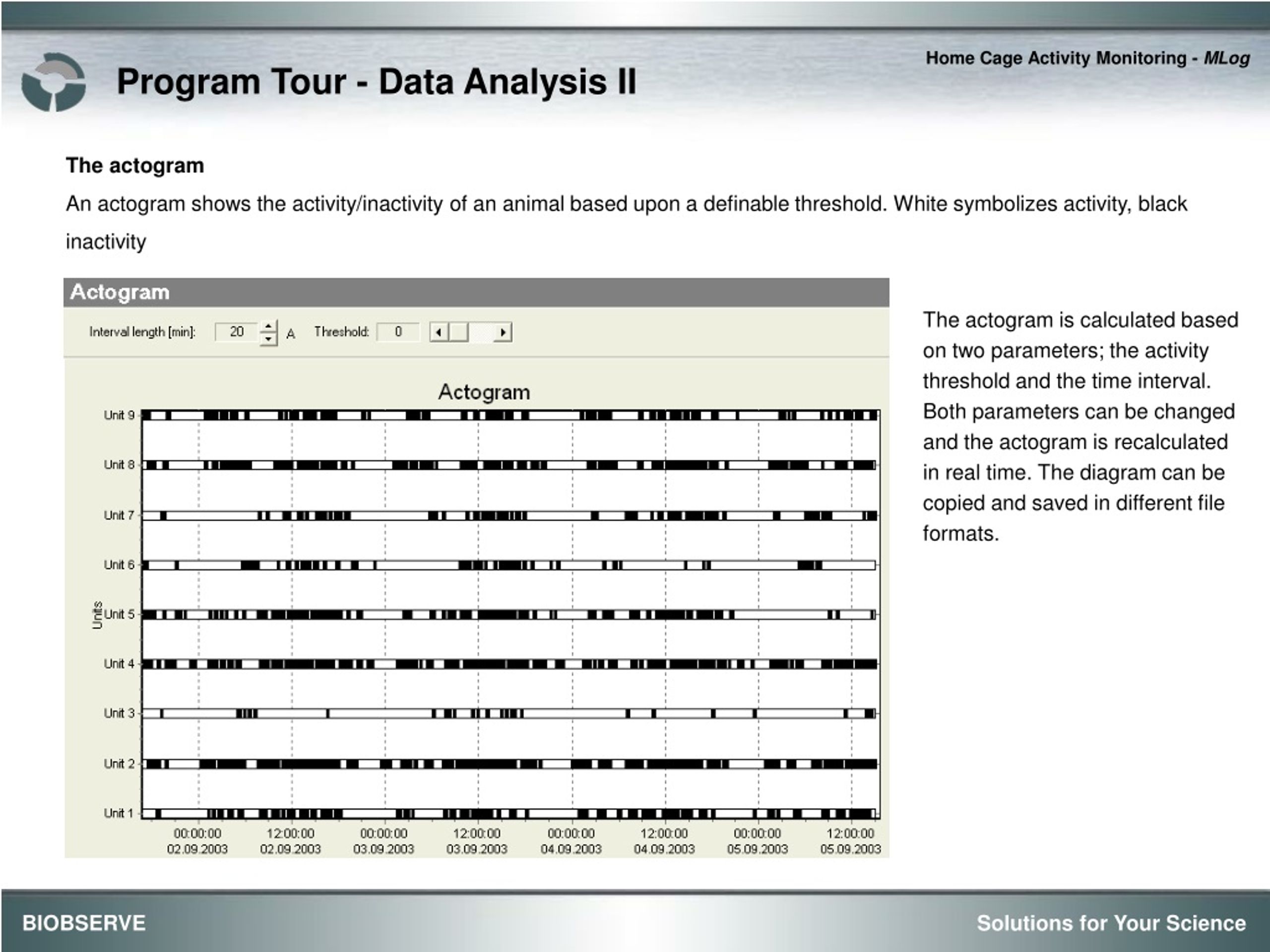Click the 'Unit 5' axis label
Screen dimensions: 1270x952
click(119, 614)
